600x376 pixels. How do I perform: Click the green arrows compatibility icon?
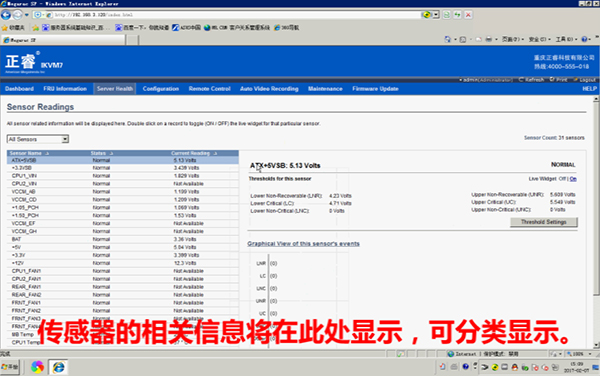click(x=457, y=15)
